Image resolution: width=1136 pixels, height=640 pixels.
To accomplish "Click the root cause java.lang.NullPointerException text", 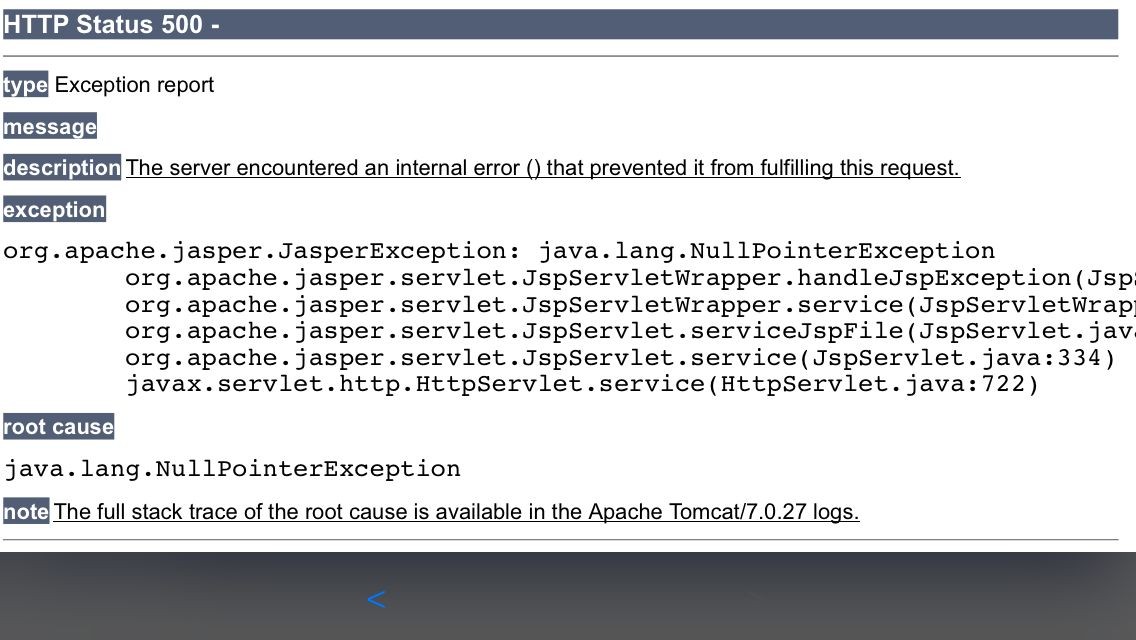I will (232, 469).
